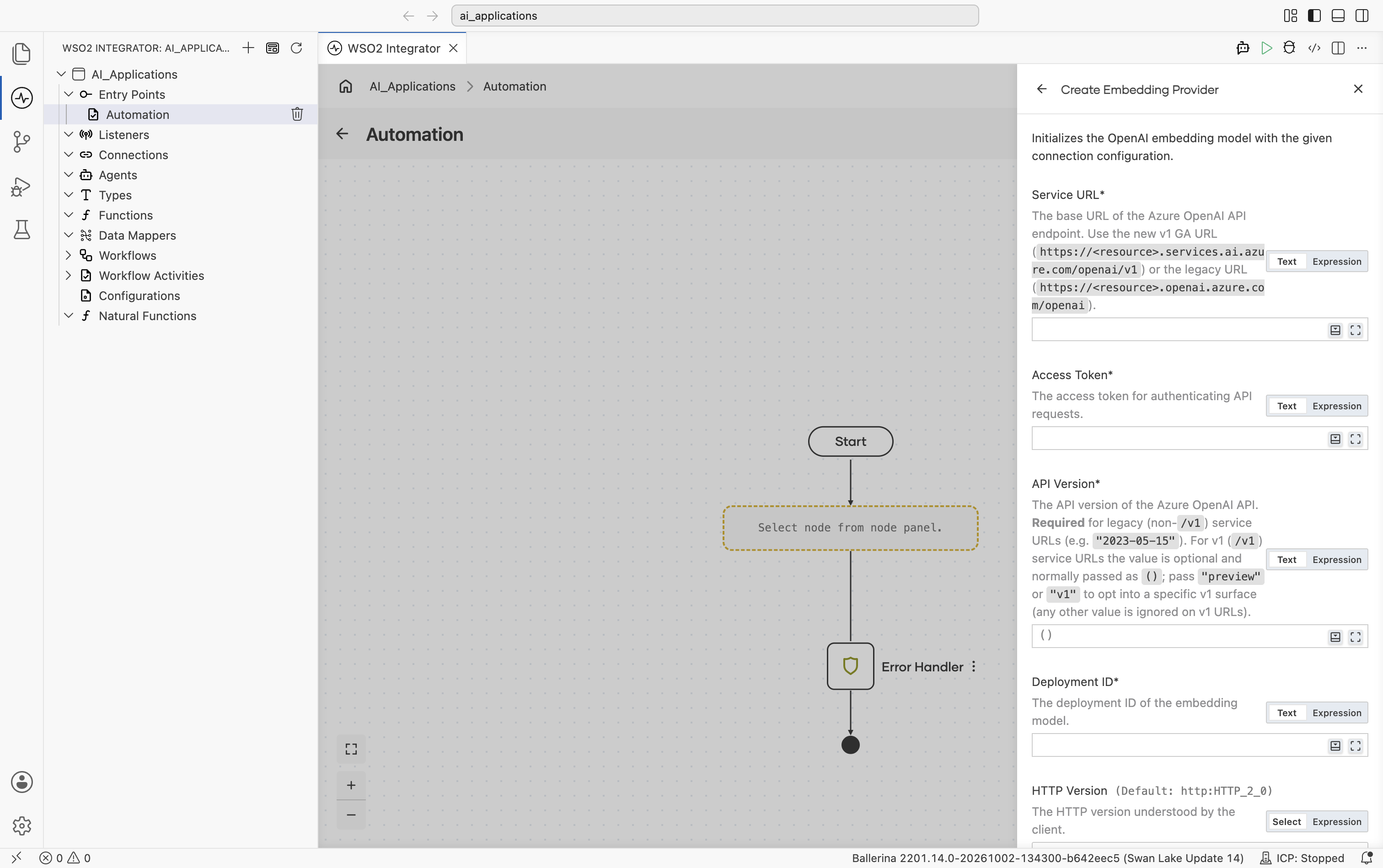Click the Run play icon in editor toolbar
This screenshot has height=868, width=1383.
[1266, 48]
